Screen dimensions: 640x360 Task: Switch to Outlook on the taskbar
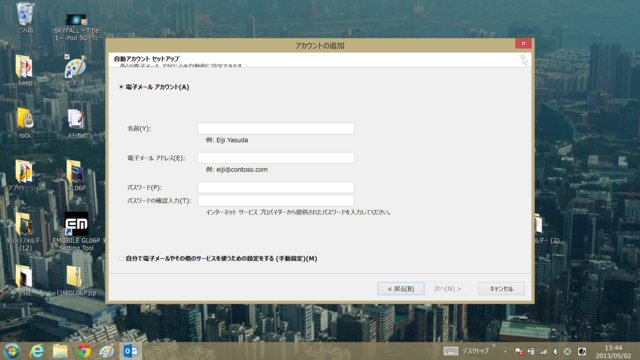click(131, 351)
